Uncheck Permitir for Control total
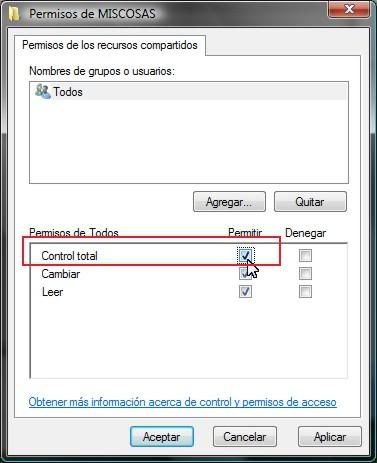The width and height of the screenshot is (377, 463). (246, 256)
